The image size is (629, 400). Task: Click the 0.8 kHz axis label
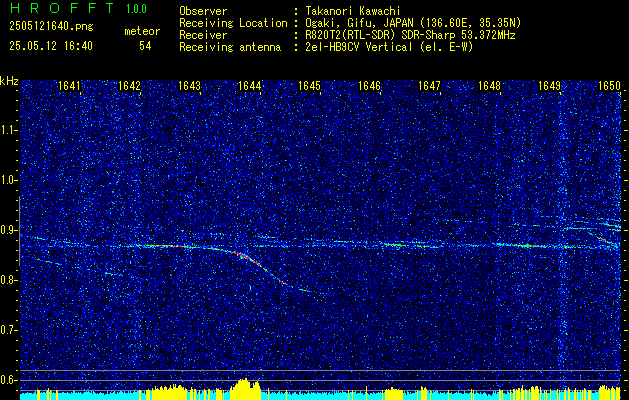(x=8, y=280)
